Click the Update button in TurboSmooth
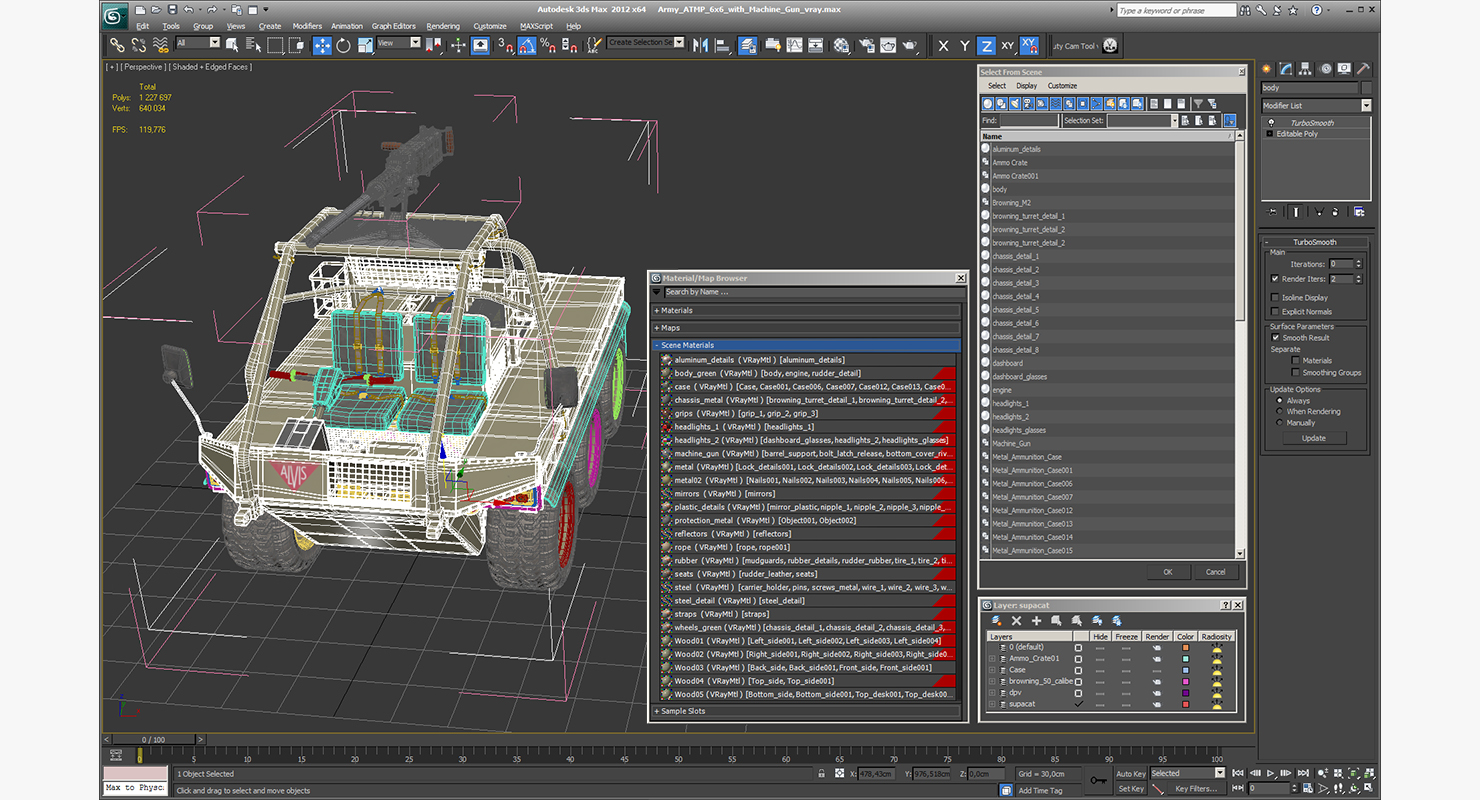 1313,438
